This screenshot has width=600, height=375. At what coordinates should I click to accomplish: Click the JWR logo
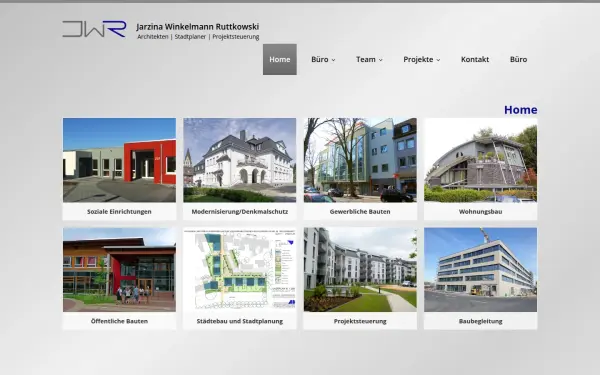pyautogui.click(x=94, y=29)
